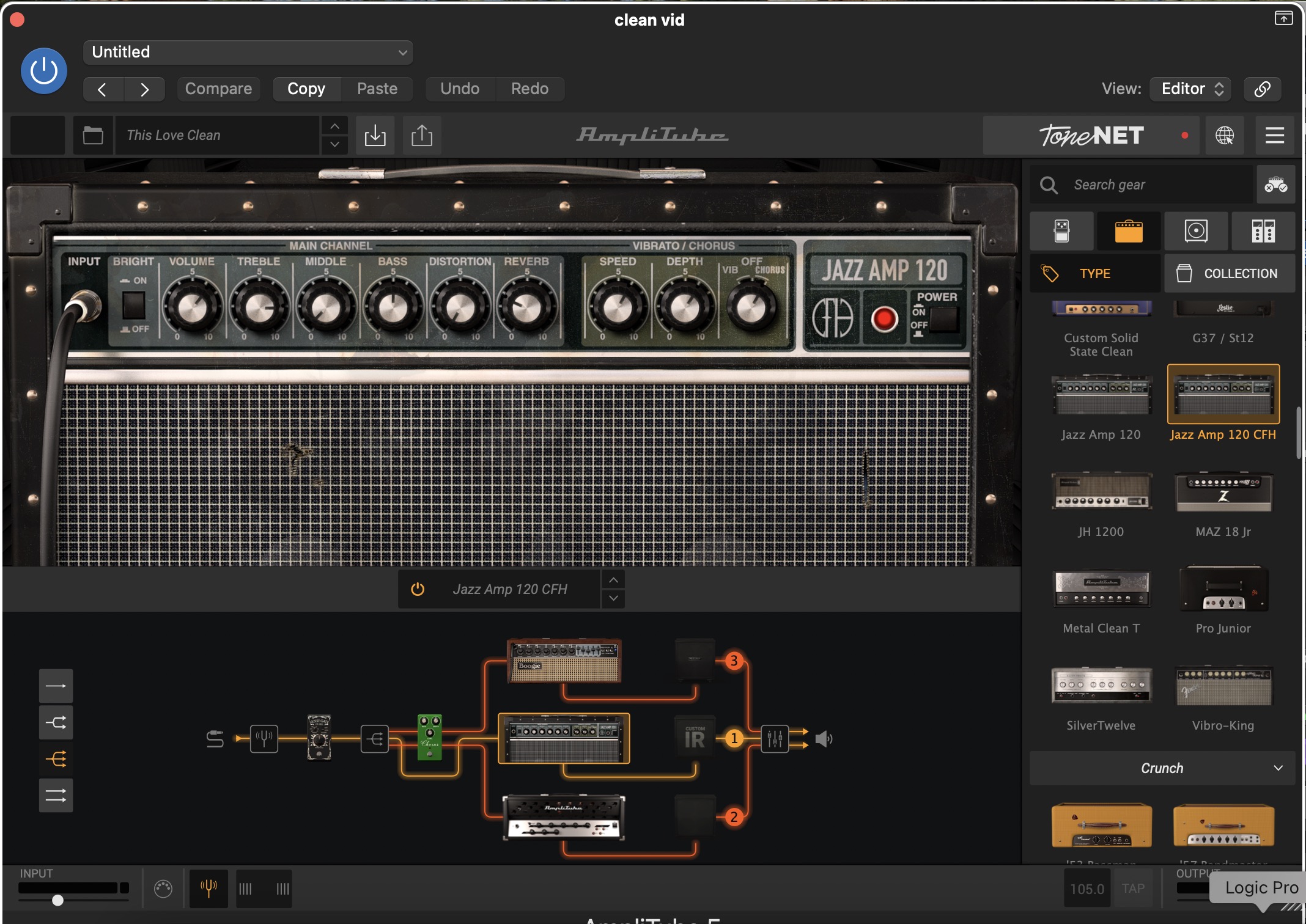
Task: Open the hamburger main menu
Action: coord(1274,135)
